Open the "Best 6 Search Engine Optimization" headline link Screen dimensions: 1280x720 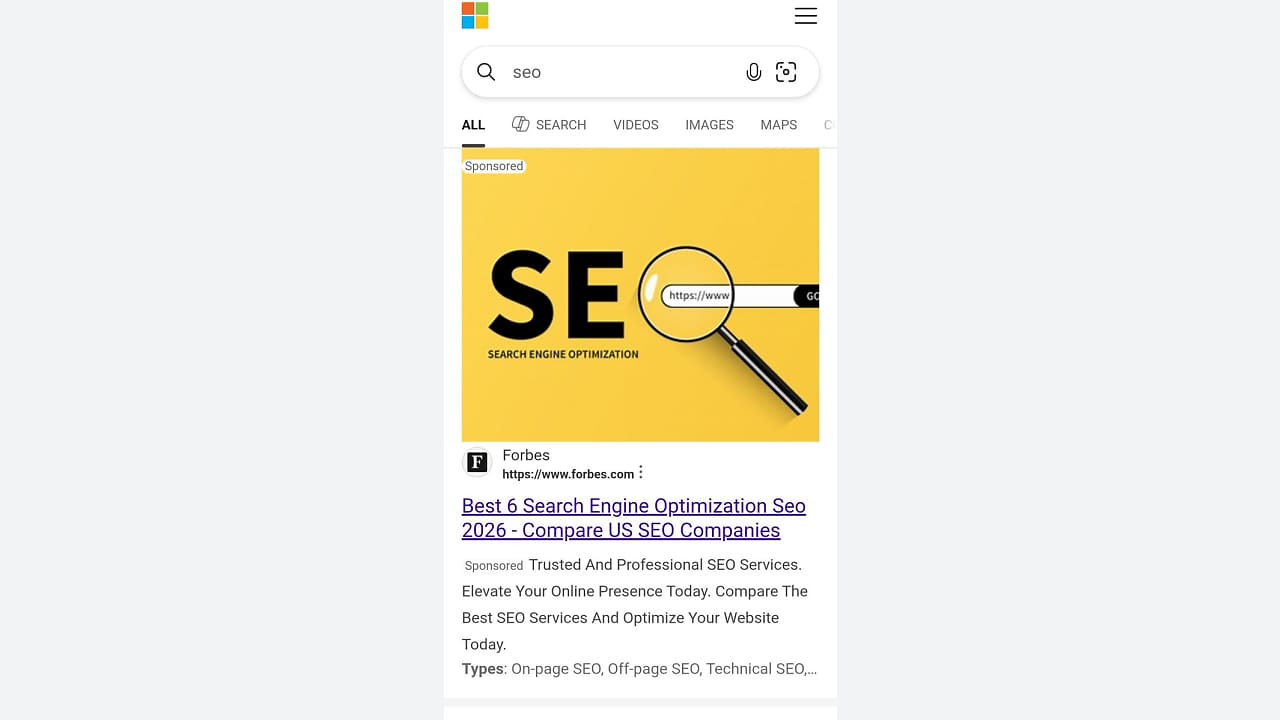634,518
